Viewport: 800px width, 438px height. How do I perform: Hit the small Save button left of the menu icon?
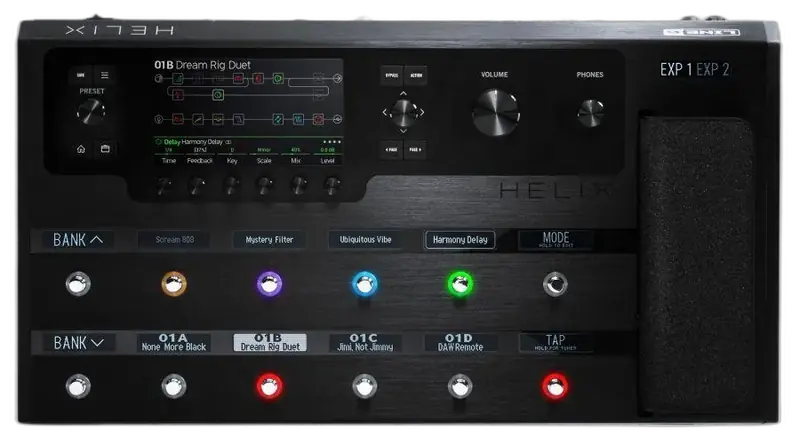point(81,75)
